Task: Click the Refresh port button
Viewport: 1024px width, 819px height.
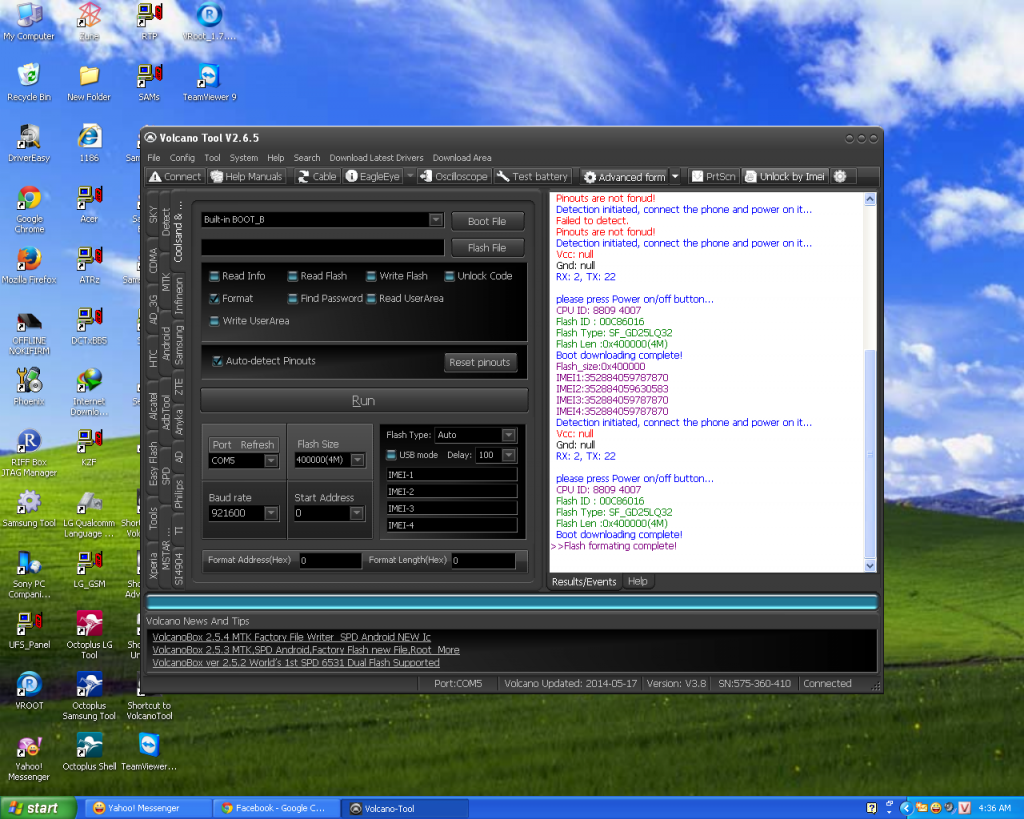Action: (x=257, y=445)
